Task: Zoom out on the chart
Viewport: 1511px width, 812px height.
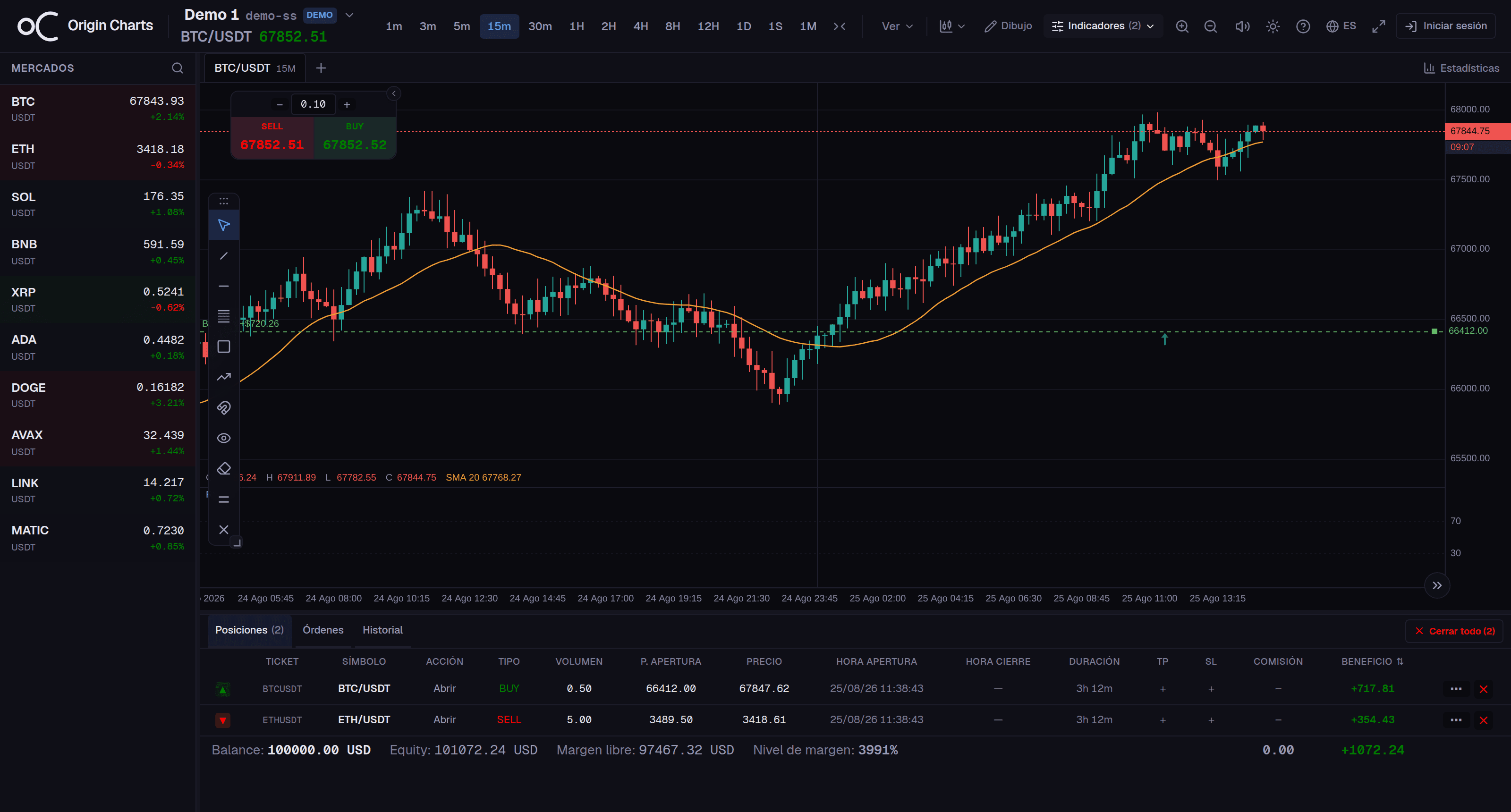Action: [x=1210, y=26]
